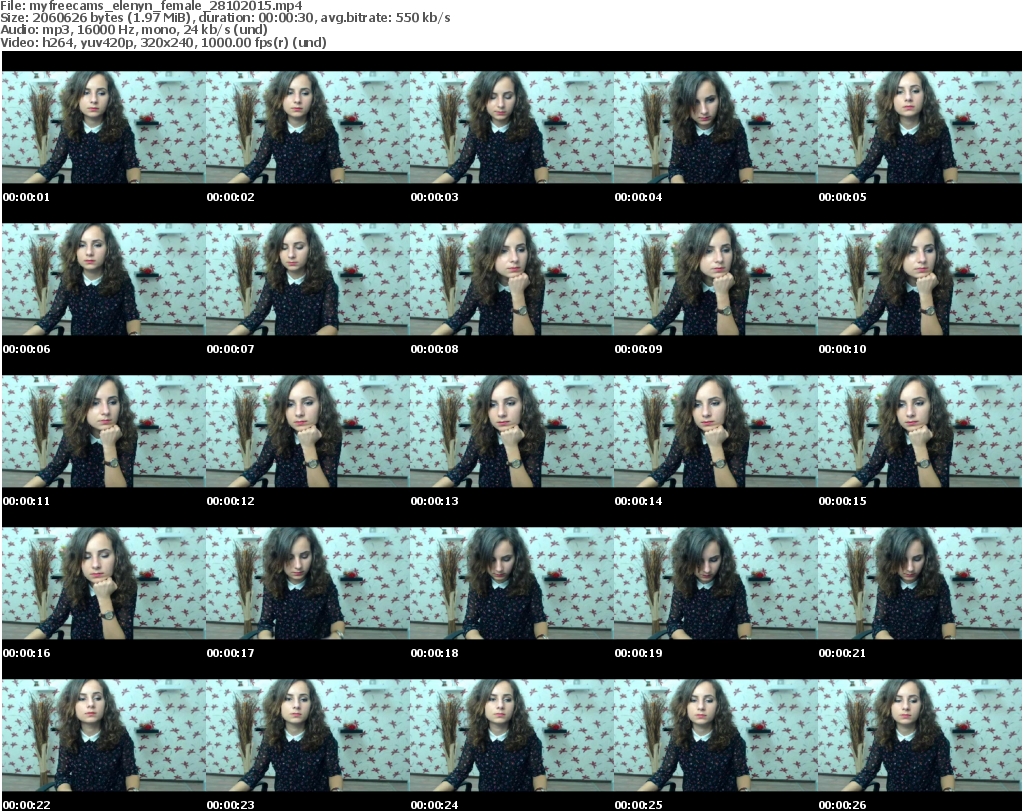Click the thumbnail stamped 00:00:14
The height and width of the screenshot is (811, 1024).
click(716, 432)
